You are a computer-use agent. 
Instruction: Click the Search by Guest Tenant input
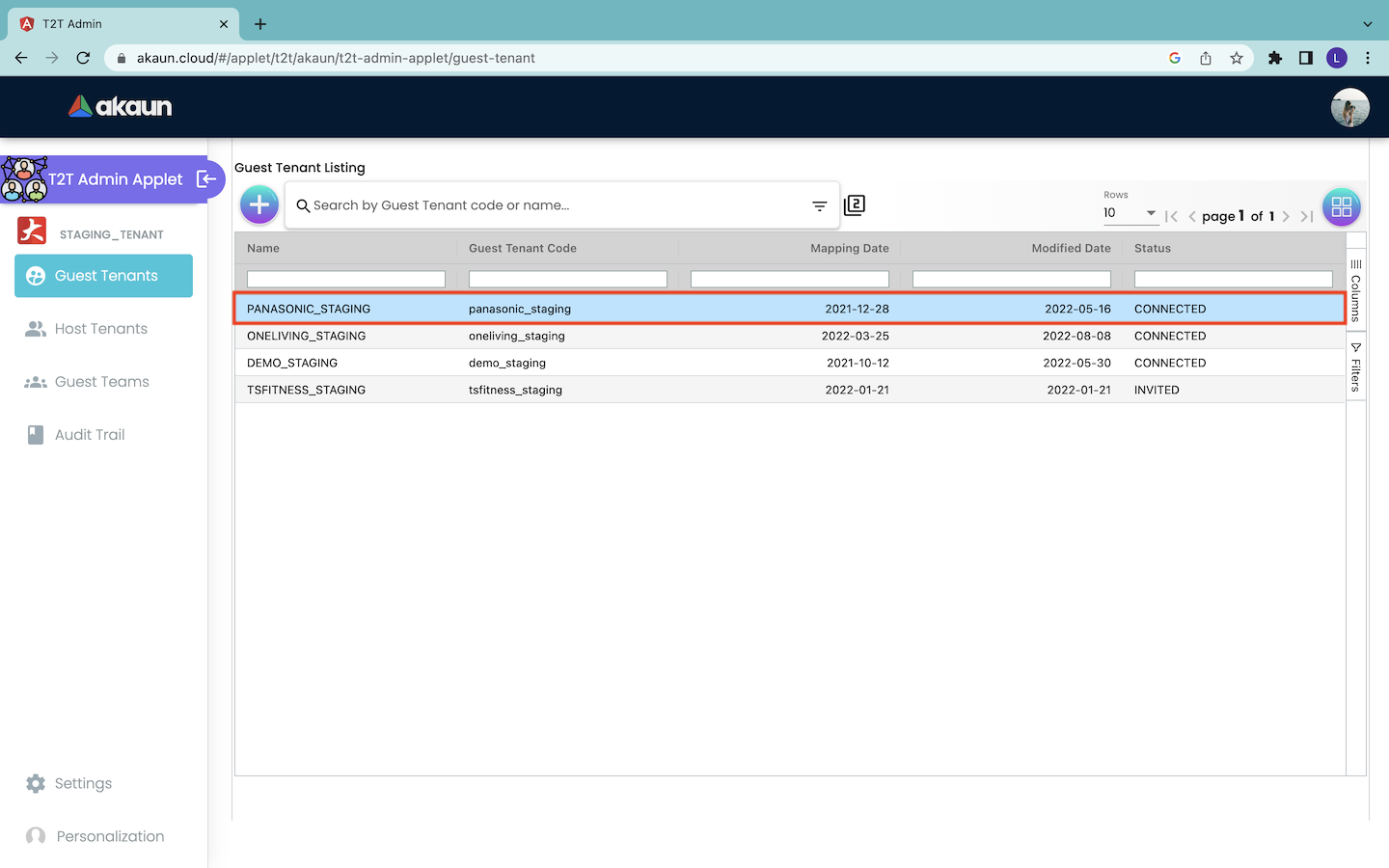(x=550, y=205)
